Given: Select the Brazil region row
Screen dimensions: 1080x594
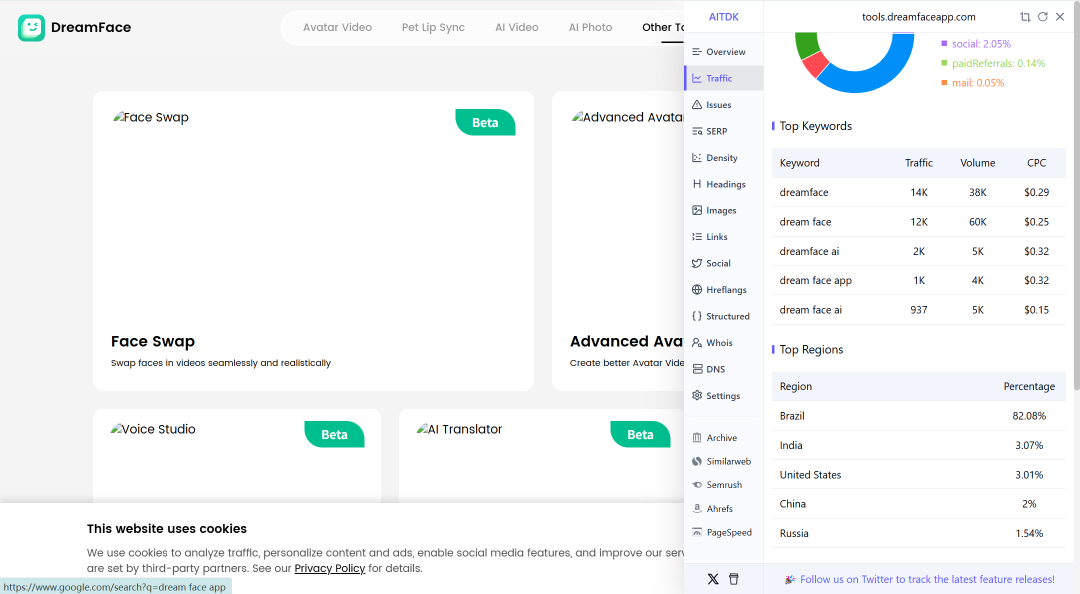Looking at the screenshot, I should click(919, 416).
